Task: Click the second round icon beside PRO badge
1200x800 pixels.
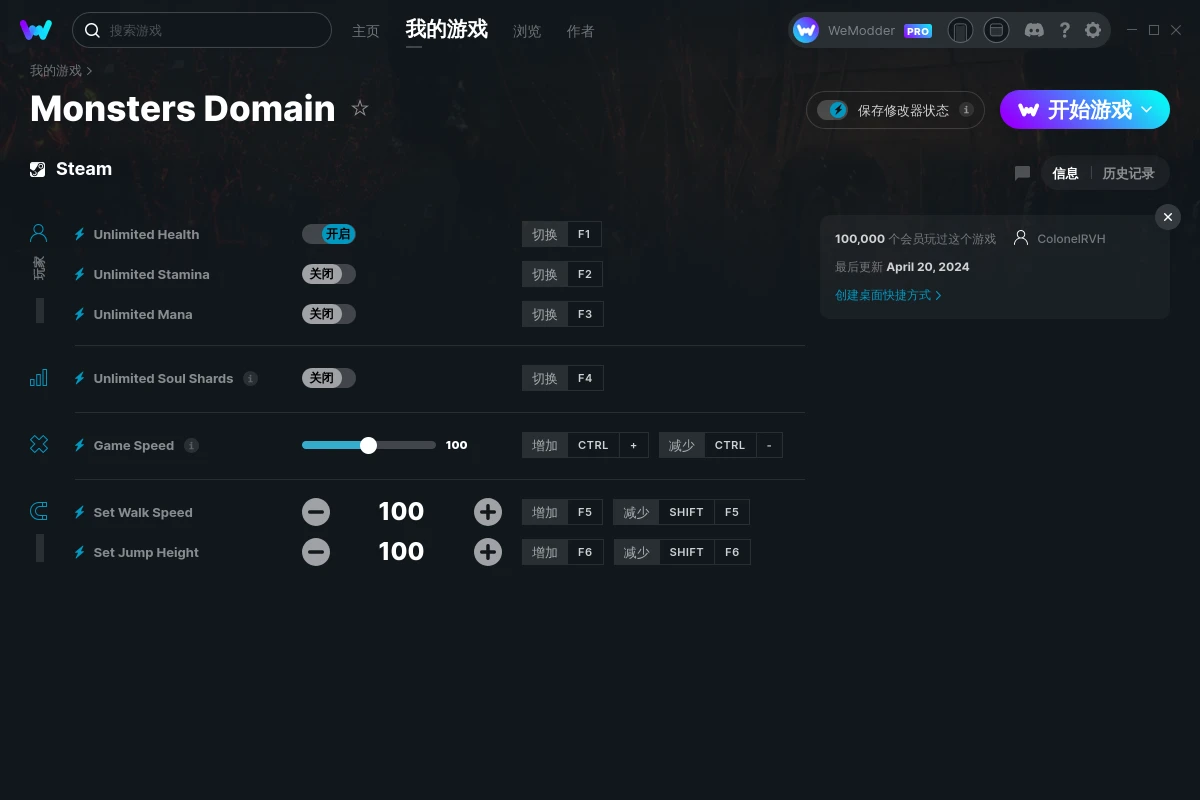Action: (x=996, y=30)
